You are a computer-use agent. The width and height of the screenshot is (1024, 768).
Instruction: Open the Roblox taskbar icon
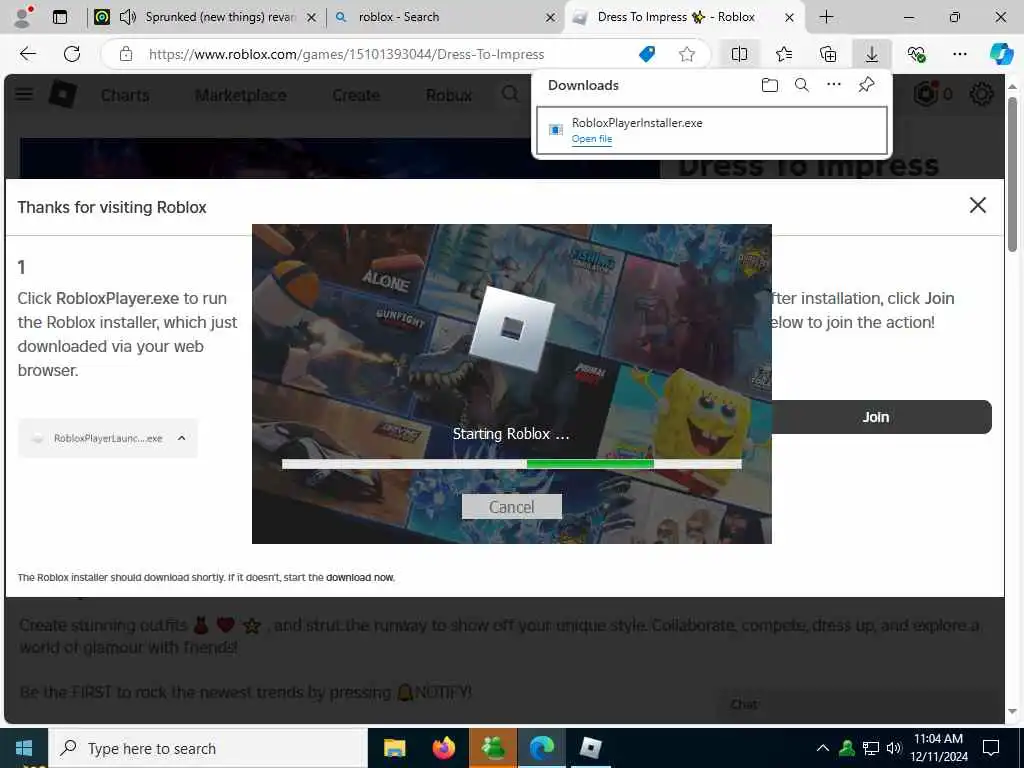click(x=590, y=748)
